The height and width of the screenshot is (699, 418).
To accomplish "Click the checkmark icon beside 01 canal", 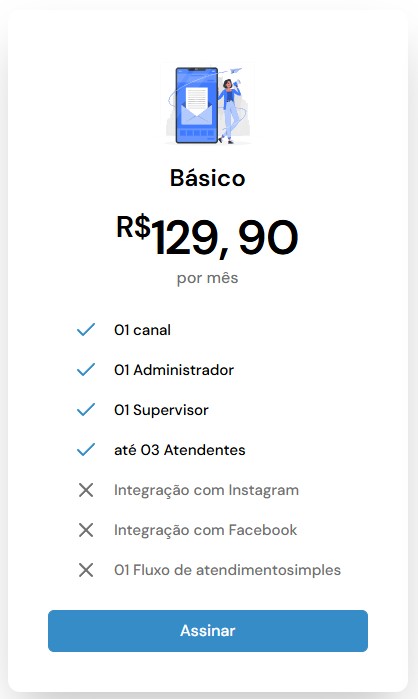I will click(x=86, y=329).
